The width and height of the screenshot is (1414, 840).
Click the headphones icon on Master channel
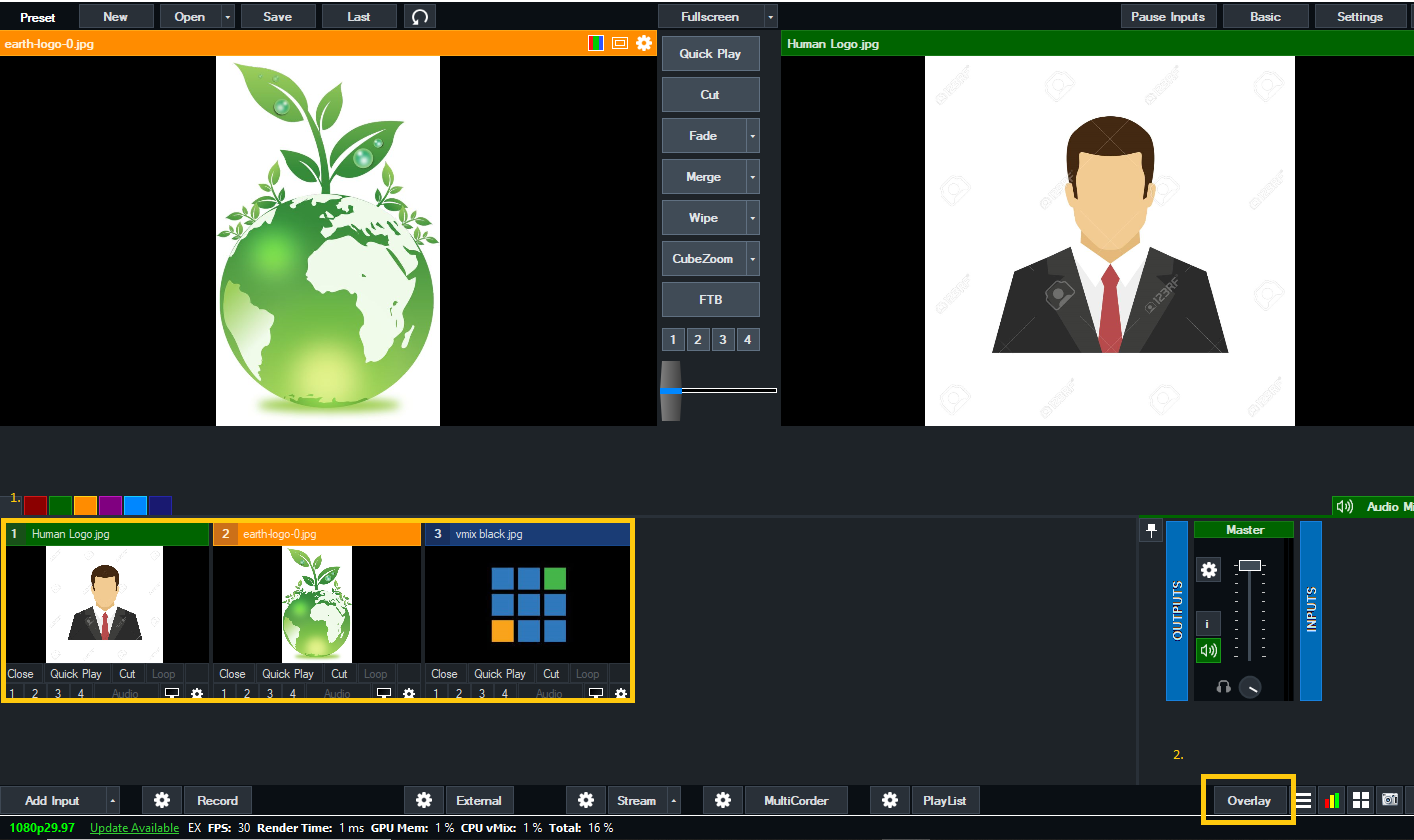(1222, 687)
